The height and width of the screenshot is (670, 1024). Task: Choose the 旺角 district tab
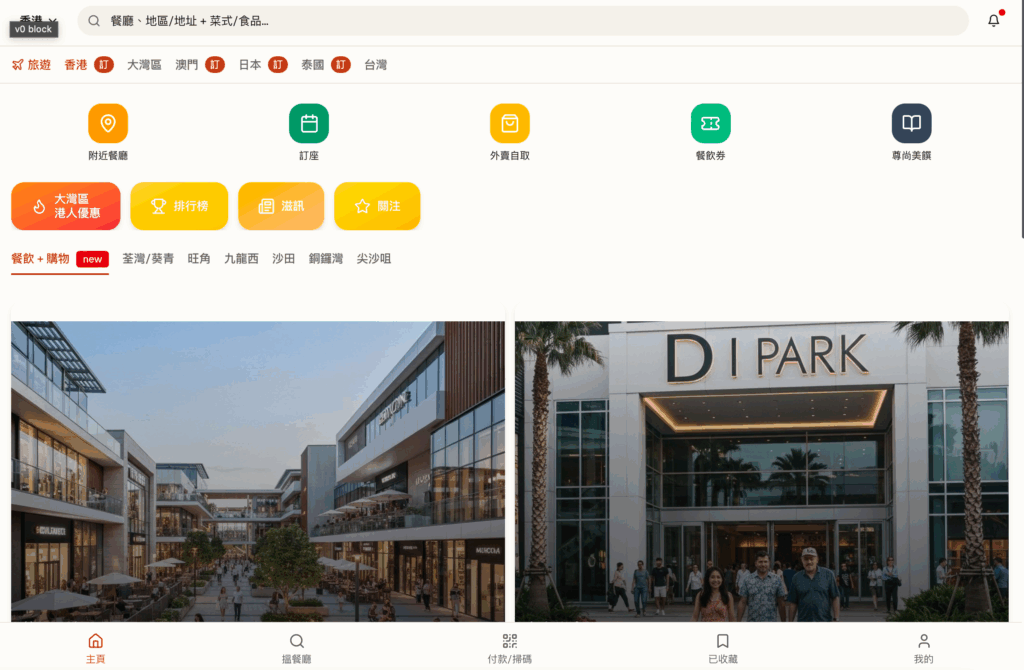coord(199,259)
